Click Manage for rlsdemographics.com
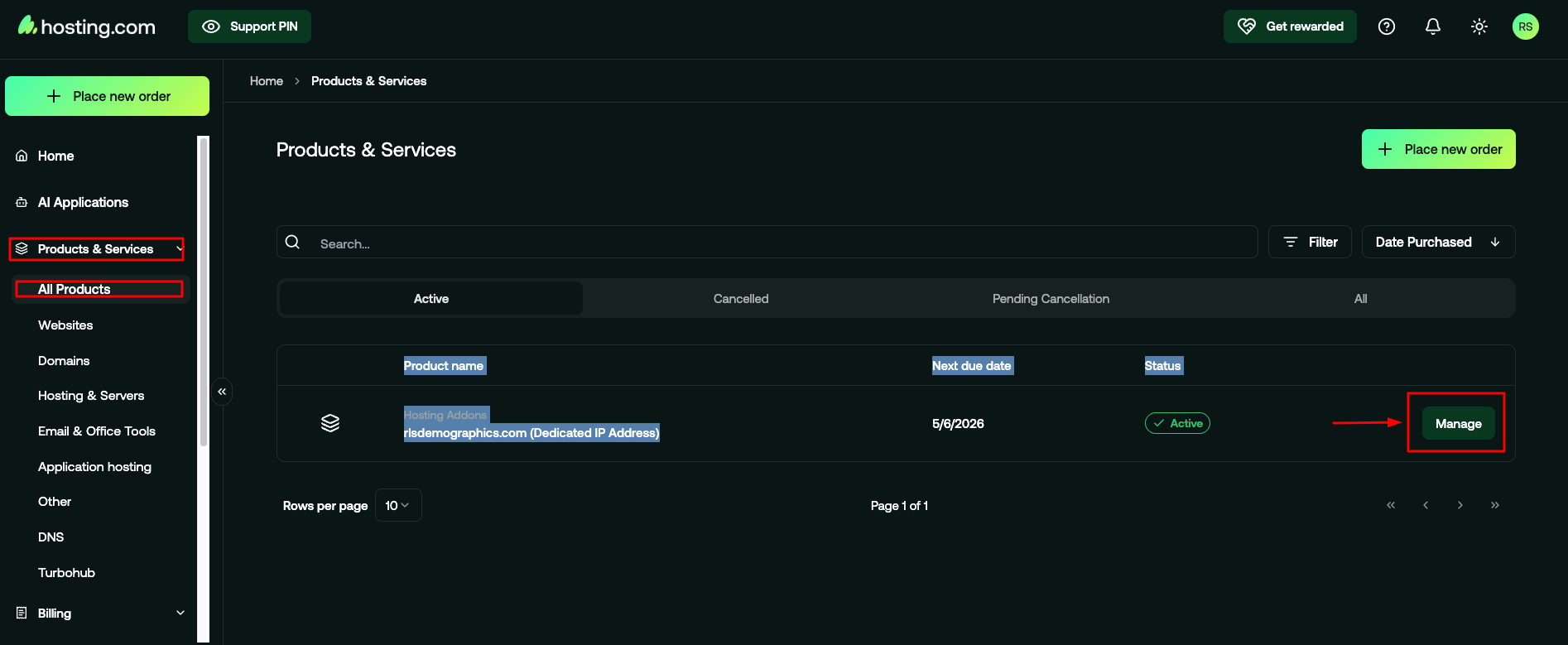Screen dimensions: 1568x645 tap(1458, 423)
